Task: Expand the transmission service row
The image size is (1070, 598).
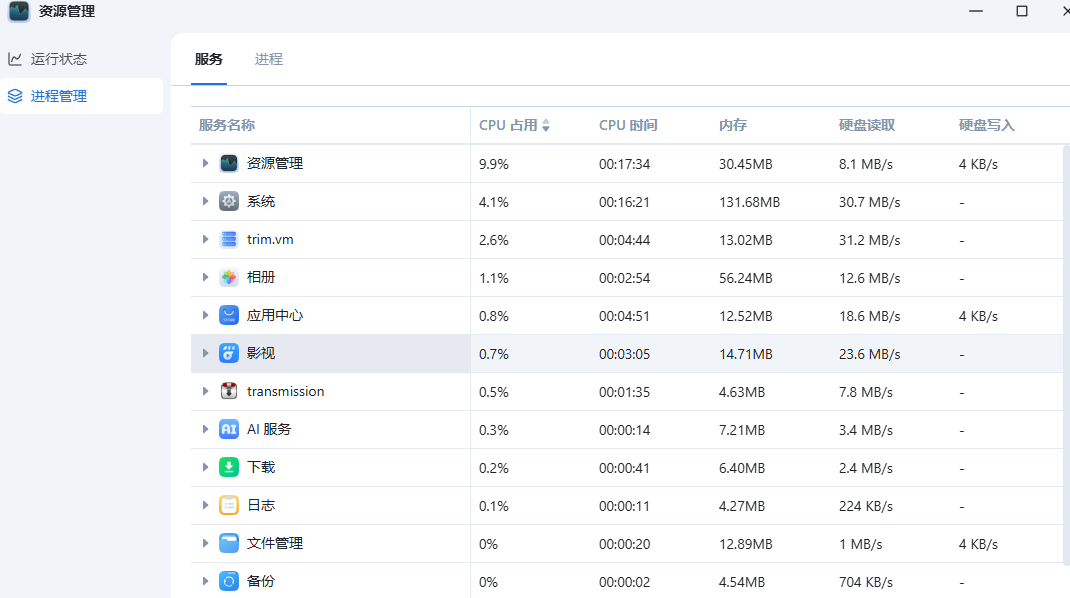Action: tap(205, 391)
